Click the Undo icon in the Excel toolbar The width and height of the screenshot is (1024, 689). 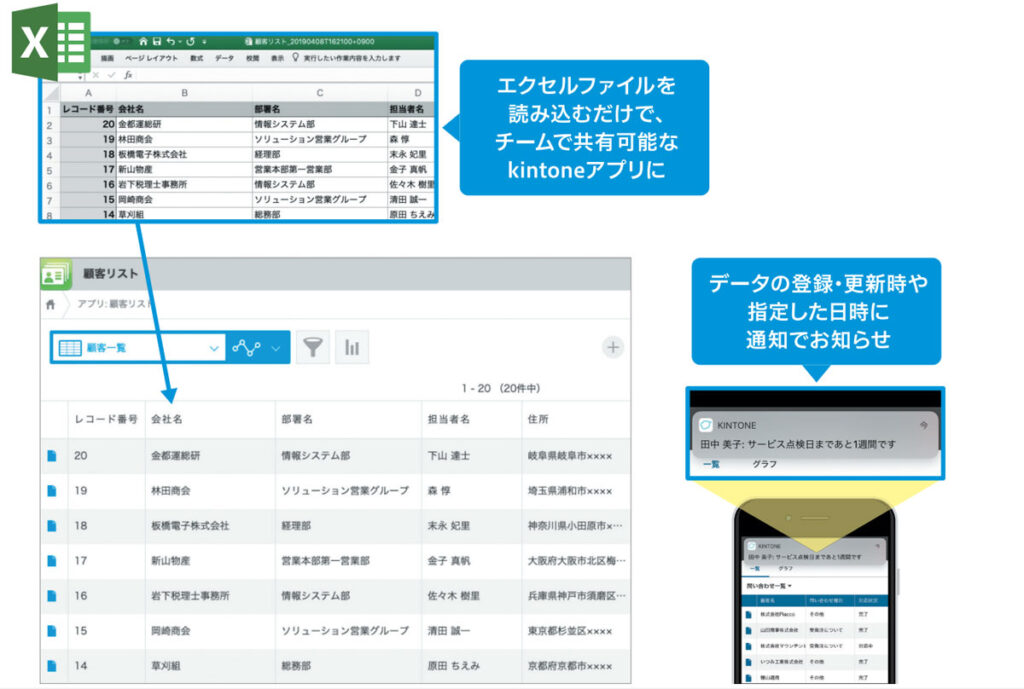click(173, 41)
